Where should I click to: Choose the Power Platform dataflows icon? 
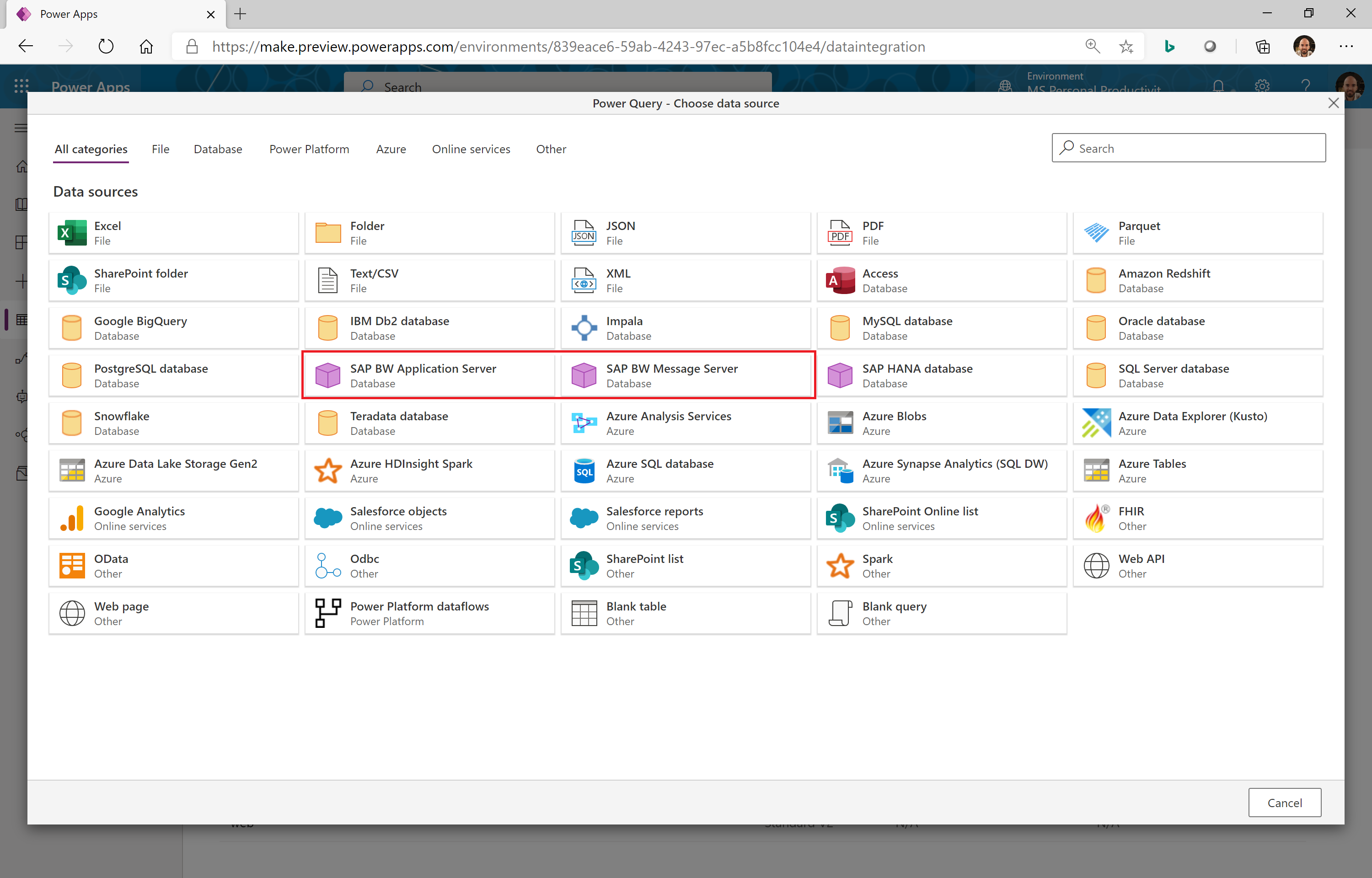[328, 614]
